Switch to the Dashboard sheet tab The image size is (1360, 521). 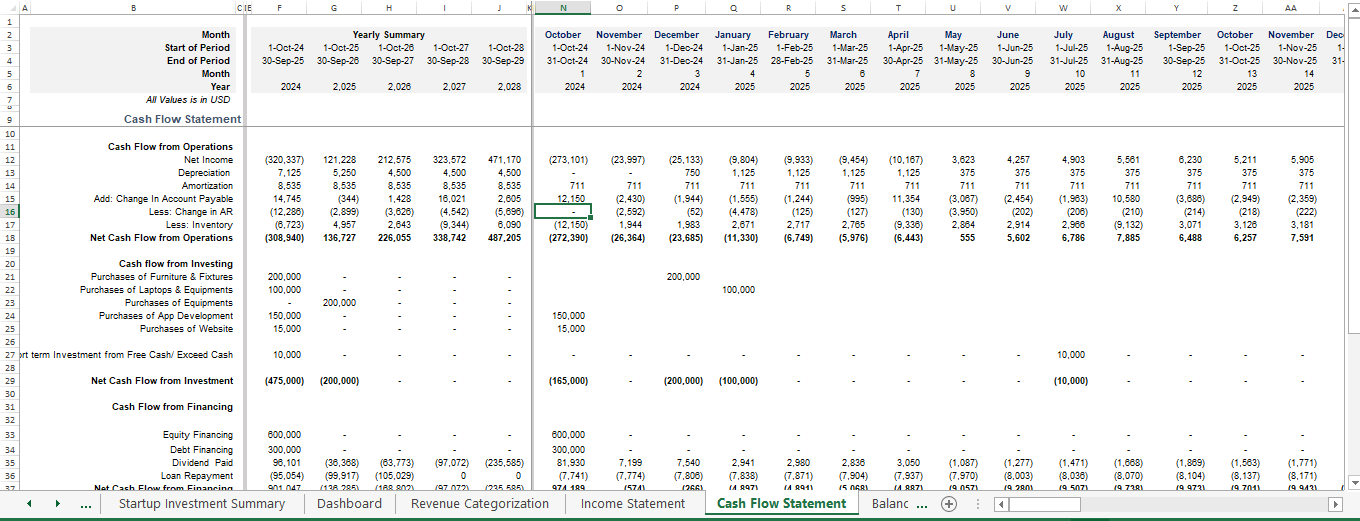click(x=349, y=504)
